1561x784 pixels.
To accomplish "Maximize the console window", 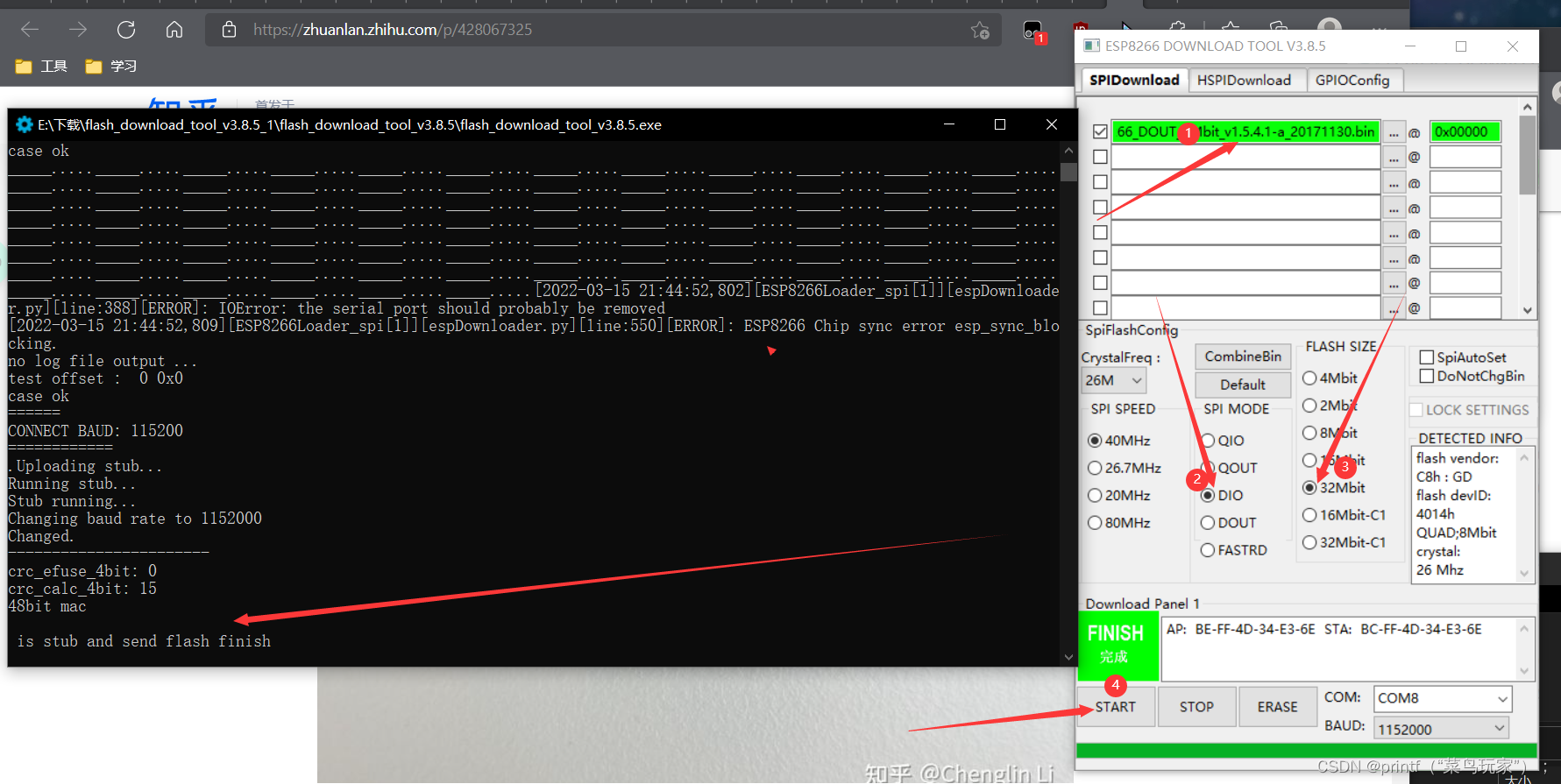I will (x=1000, y=124).
